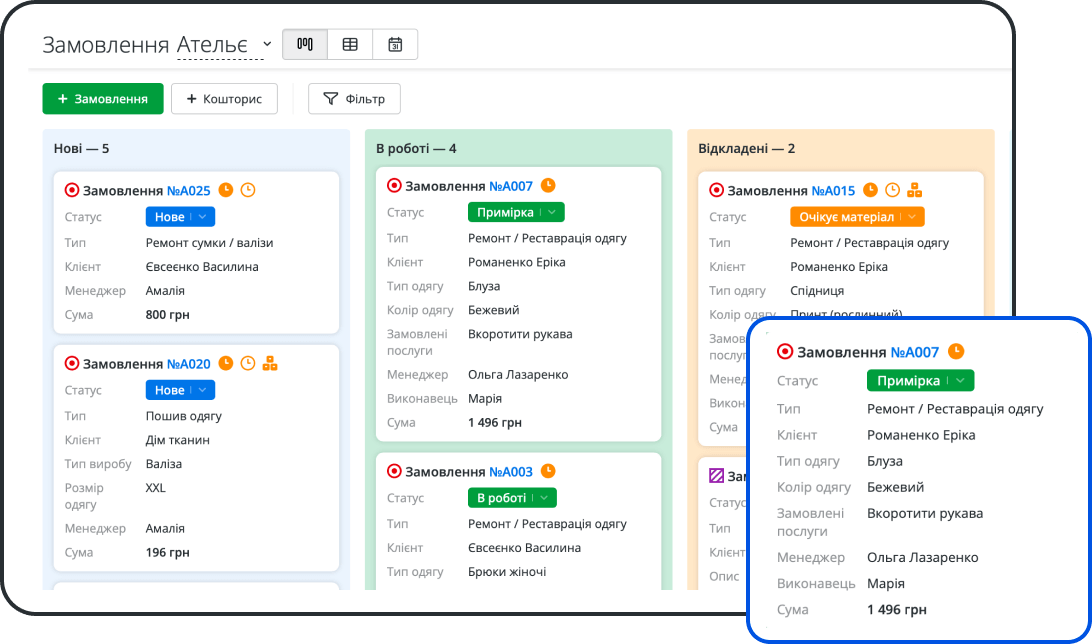Viewport: 1092px width, 644px height.
Task: Click outlined clock icon on order №A025
Action: [248, 190]
